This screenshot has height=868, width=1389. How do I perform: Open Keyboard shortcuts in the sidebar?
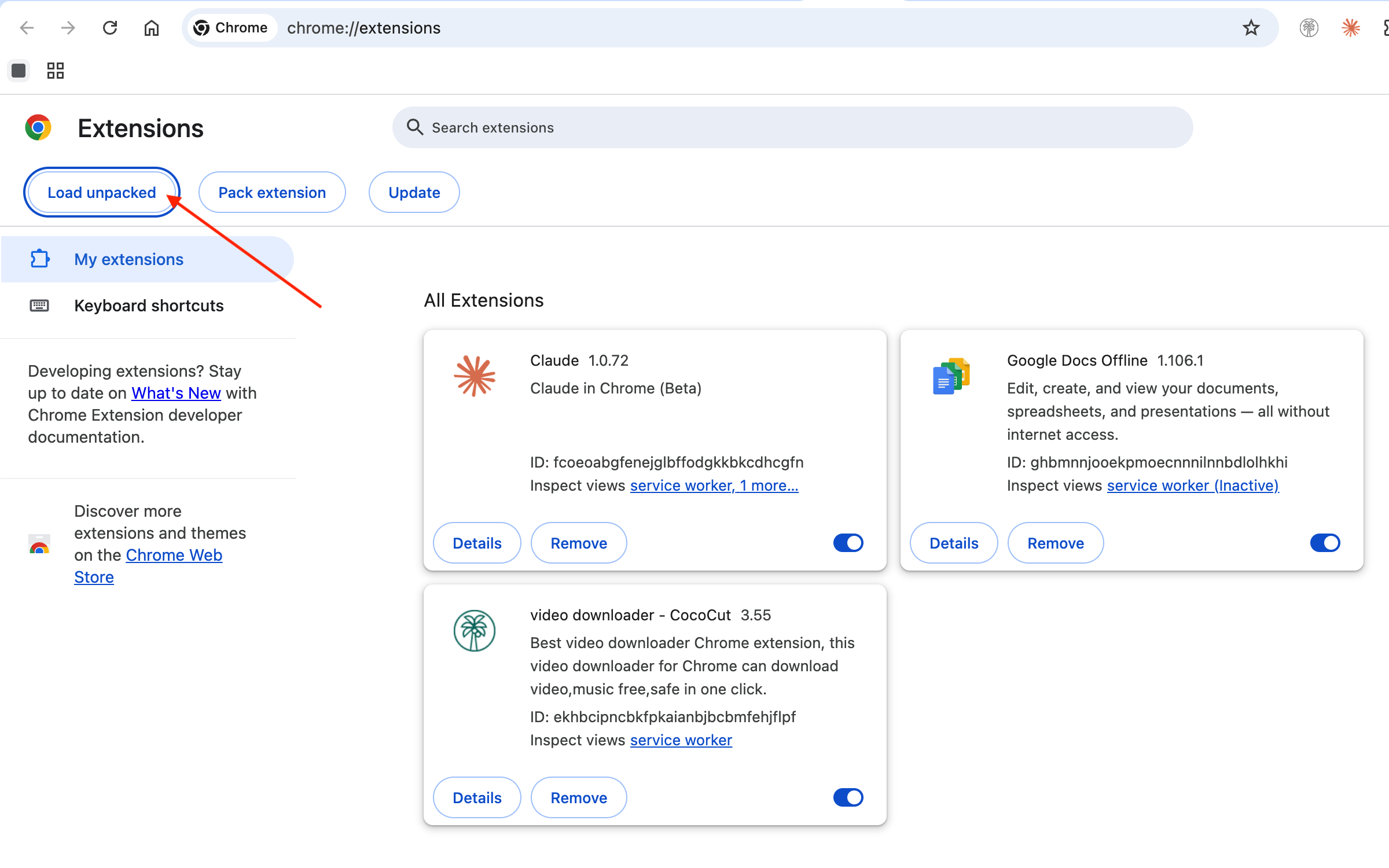(x=148, y=306)
